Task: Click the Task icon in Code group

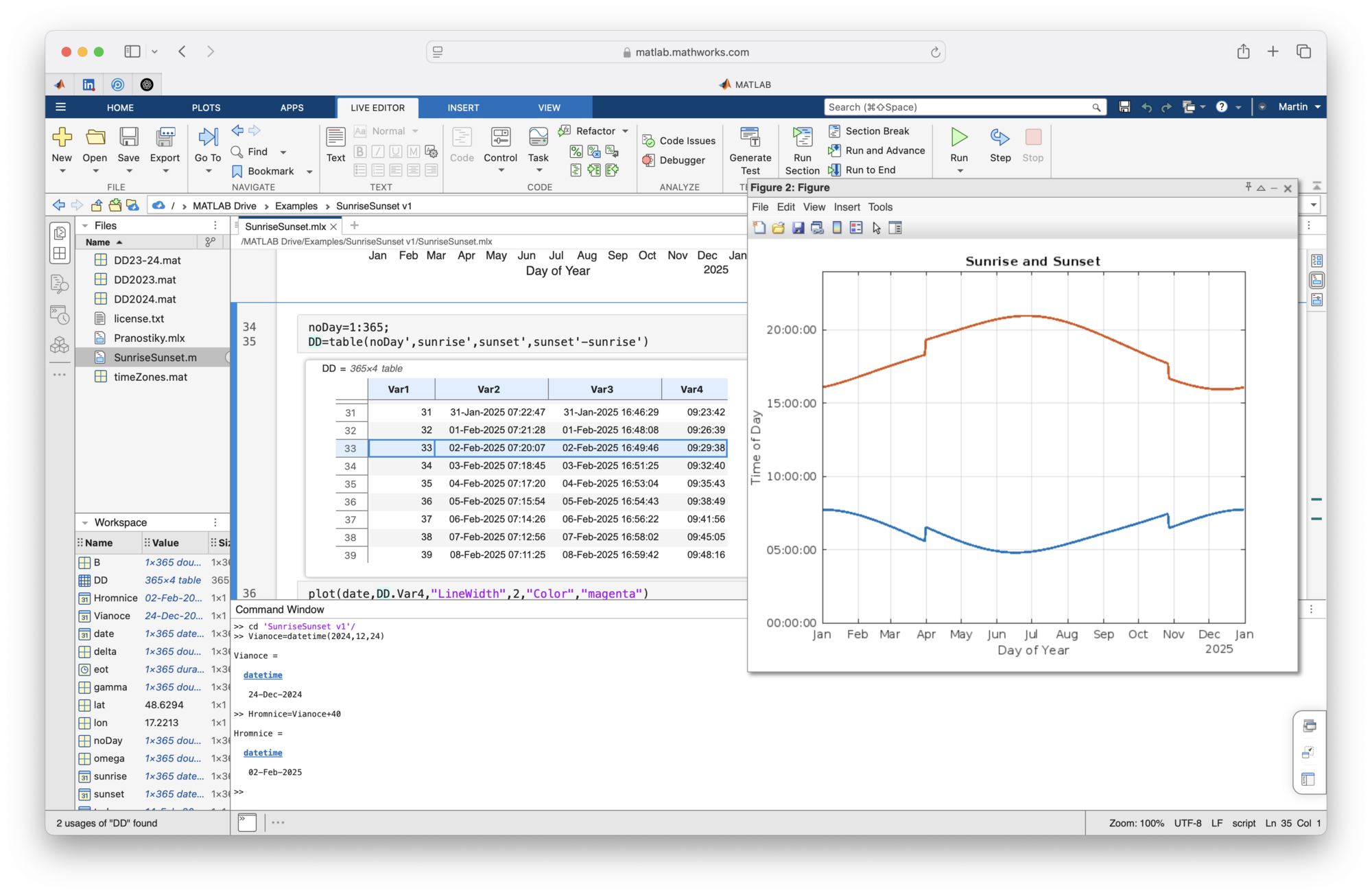Action: pos(539,137)
